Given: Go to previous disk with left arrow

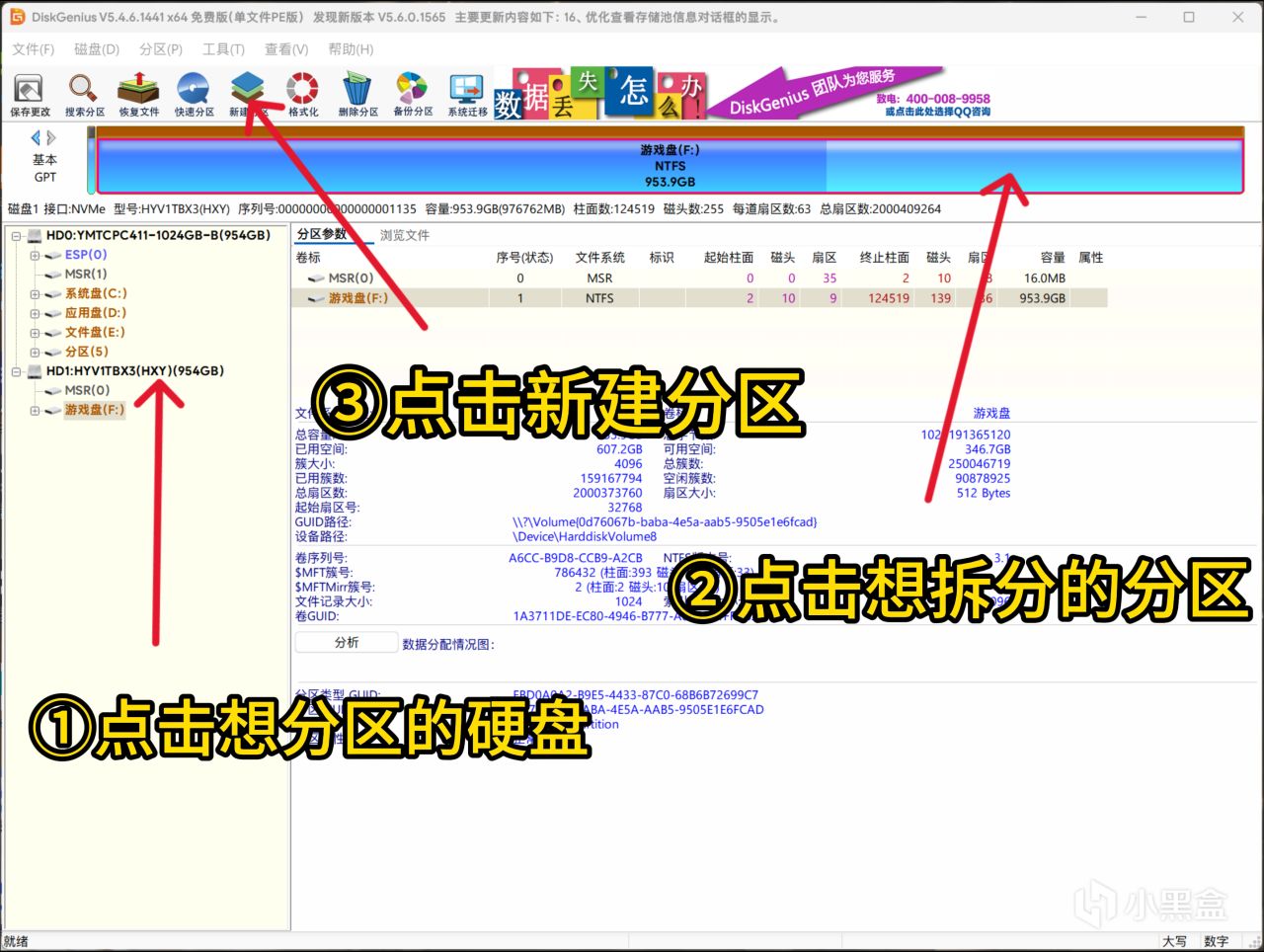Looking at the screenshot, I should tap(37, 138).
